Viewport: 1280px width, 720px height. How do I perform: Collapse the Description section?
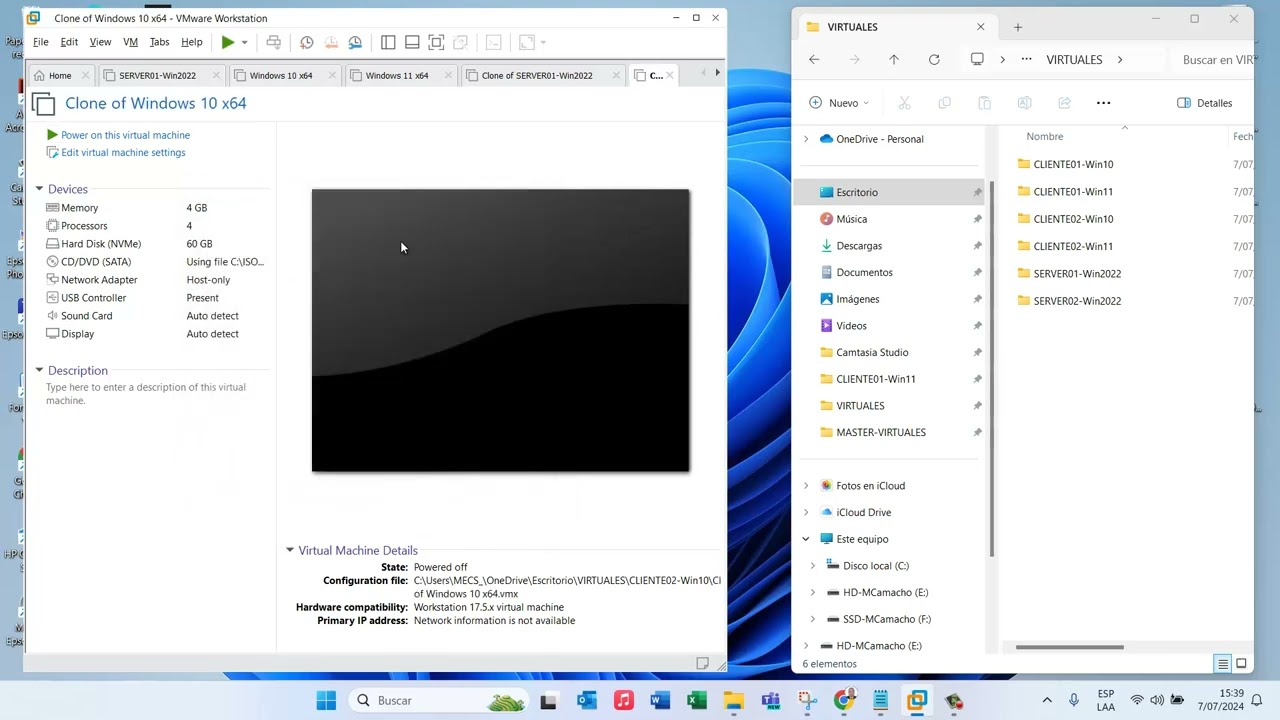39,370
